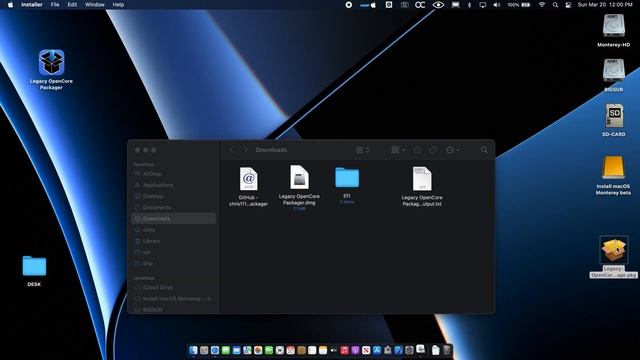Click the battery status indicator
The image size is (640, 360).
coord(519,5)
